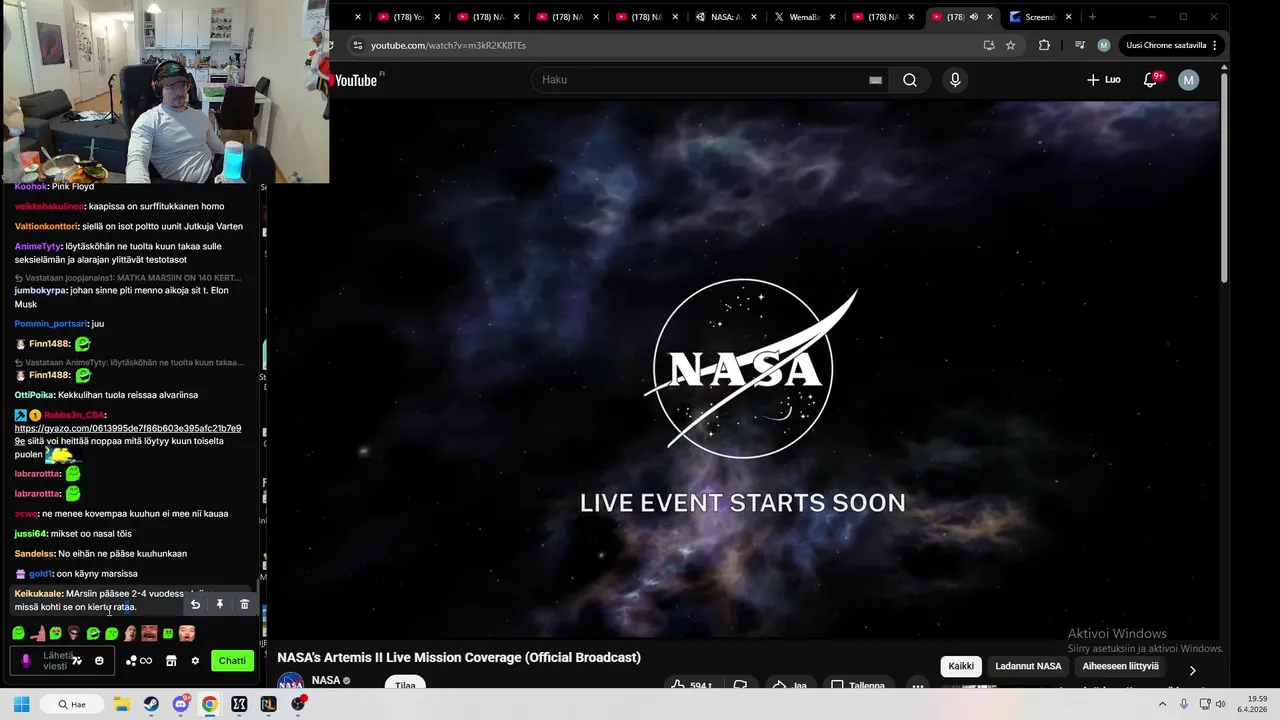Click the Windows taskbar Hae search box

[x=73, y=704]
